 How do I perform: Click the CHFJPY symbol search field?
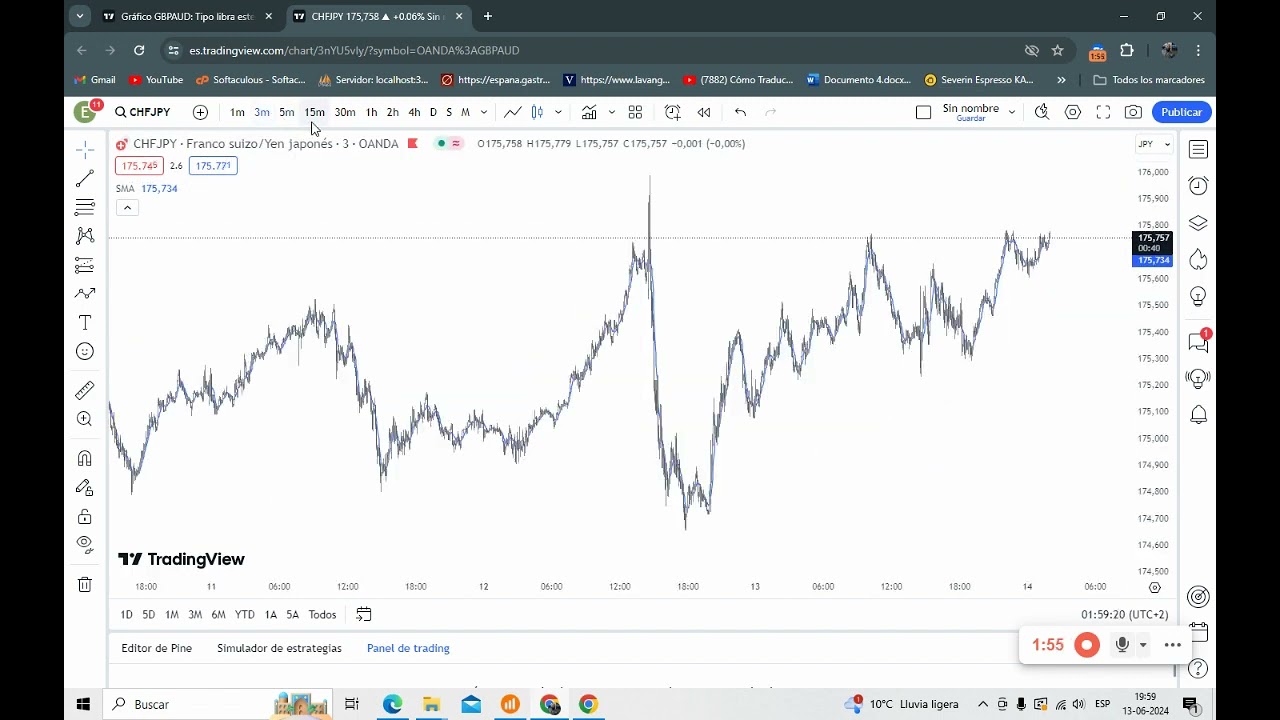point(143,112)
